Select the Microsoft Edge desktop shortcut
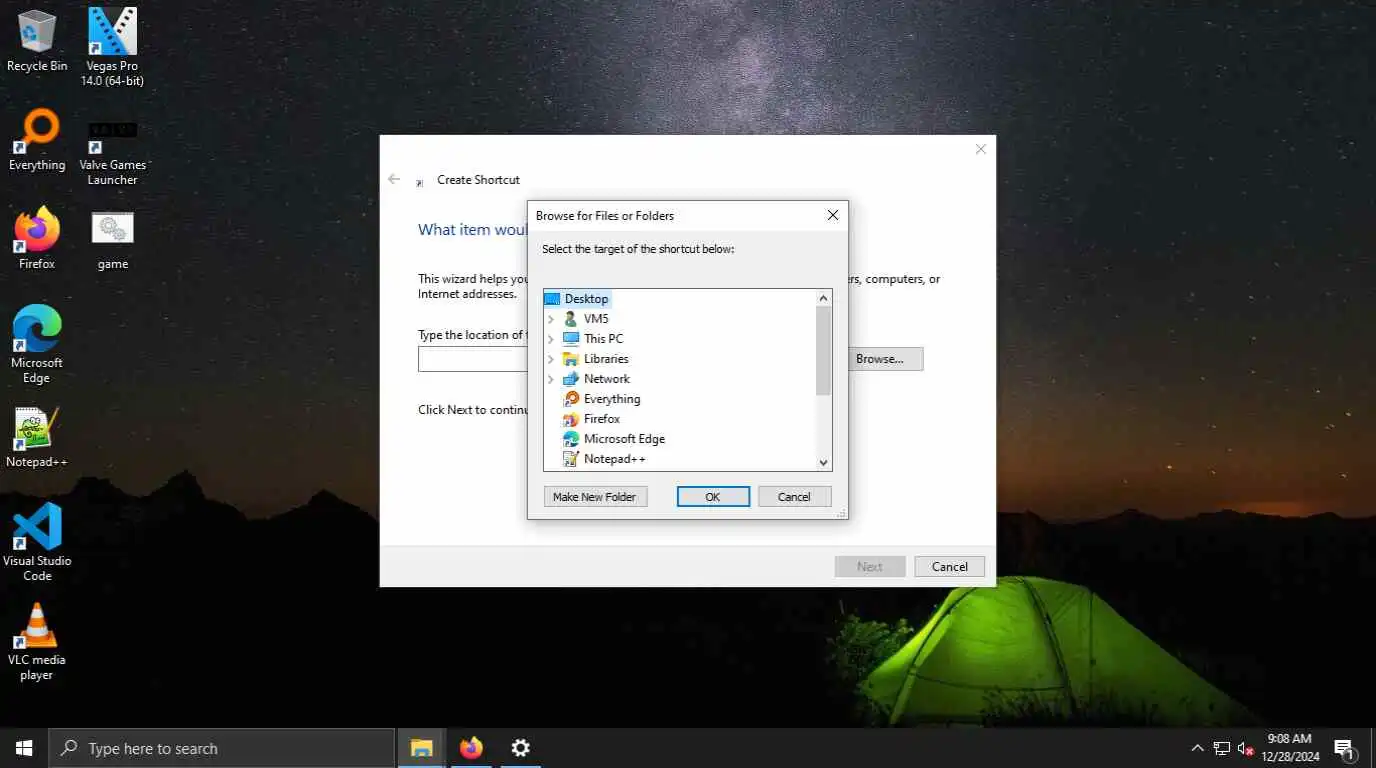 click(37, 344)
